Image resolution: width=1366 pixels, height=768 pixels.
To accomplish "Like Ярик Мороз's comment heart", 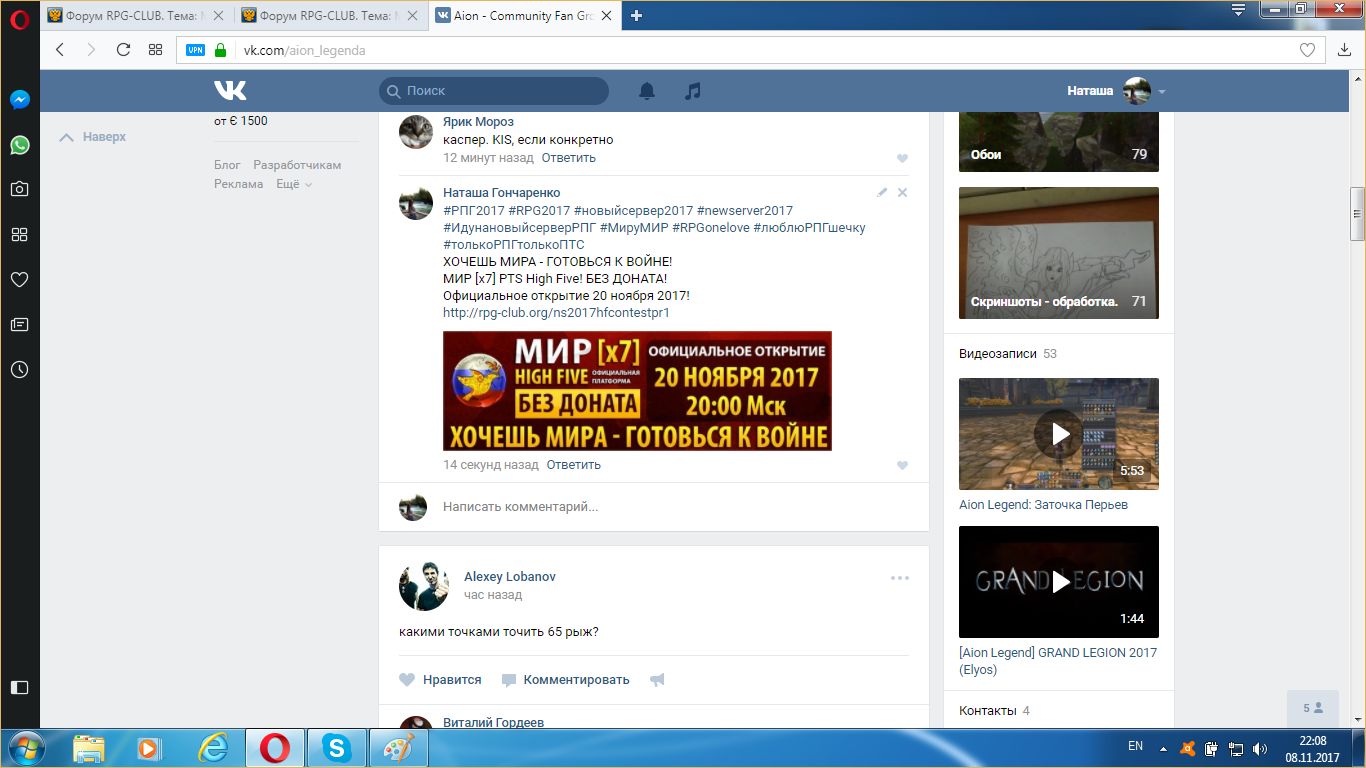I will 902,159.
